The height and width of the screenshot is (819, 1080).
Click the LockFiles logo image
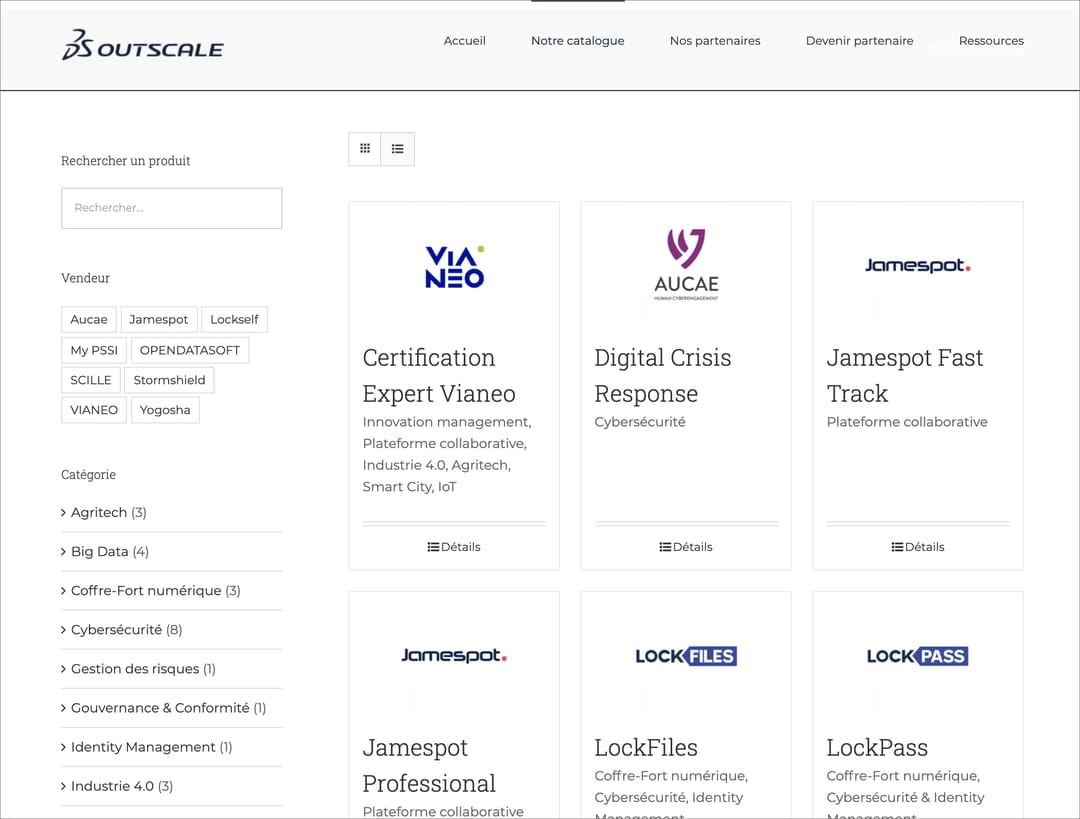[x=686, y=656]
